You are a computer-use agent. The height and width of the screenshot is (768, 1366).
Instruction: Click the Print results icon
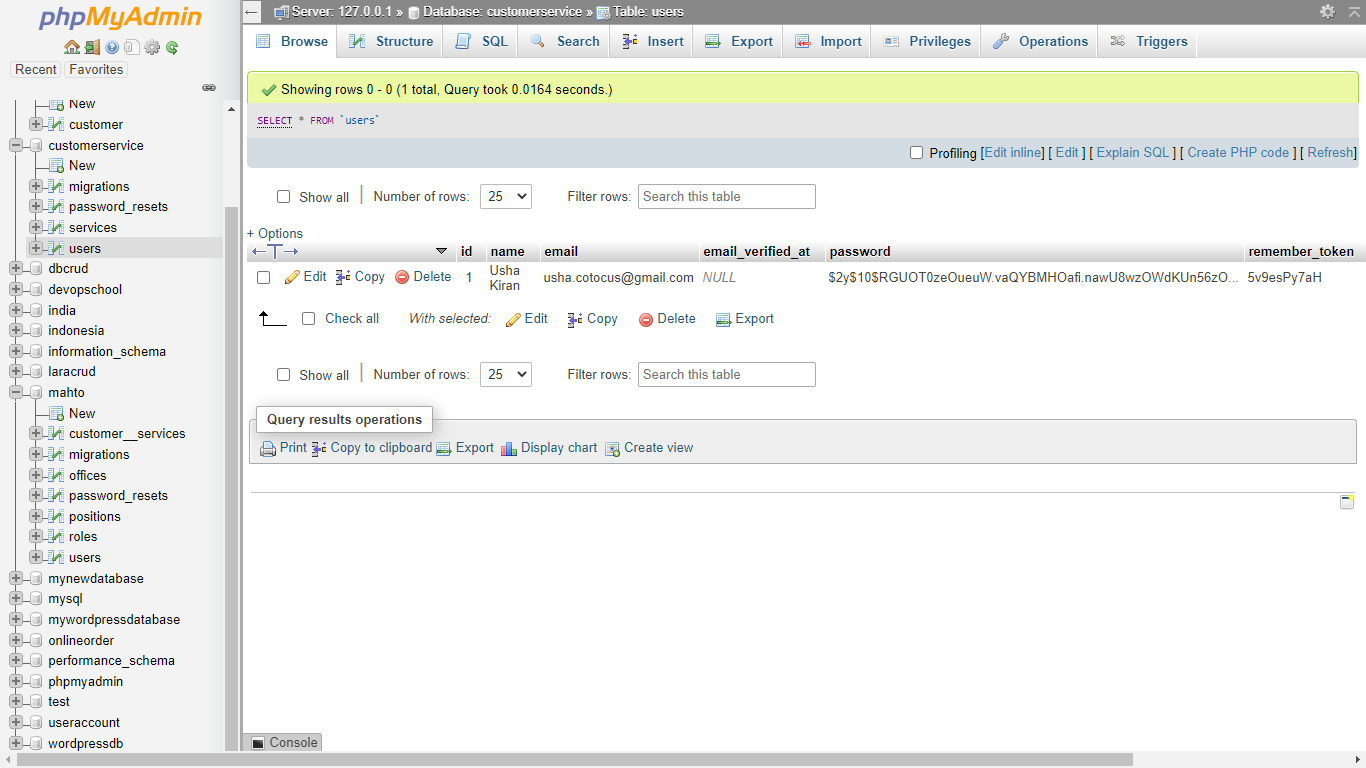coord(268,448)
